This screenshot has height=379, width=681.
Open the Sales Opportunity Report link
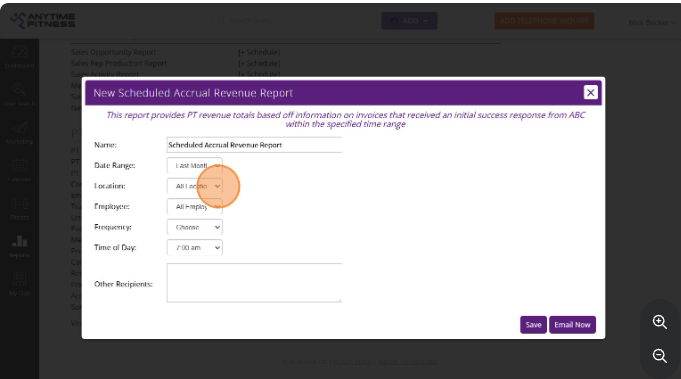(x=113, y=52)
